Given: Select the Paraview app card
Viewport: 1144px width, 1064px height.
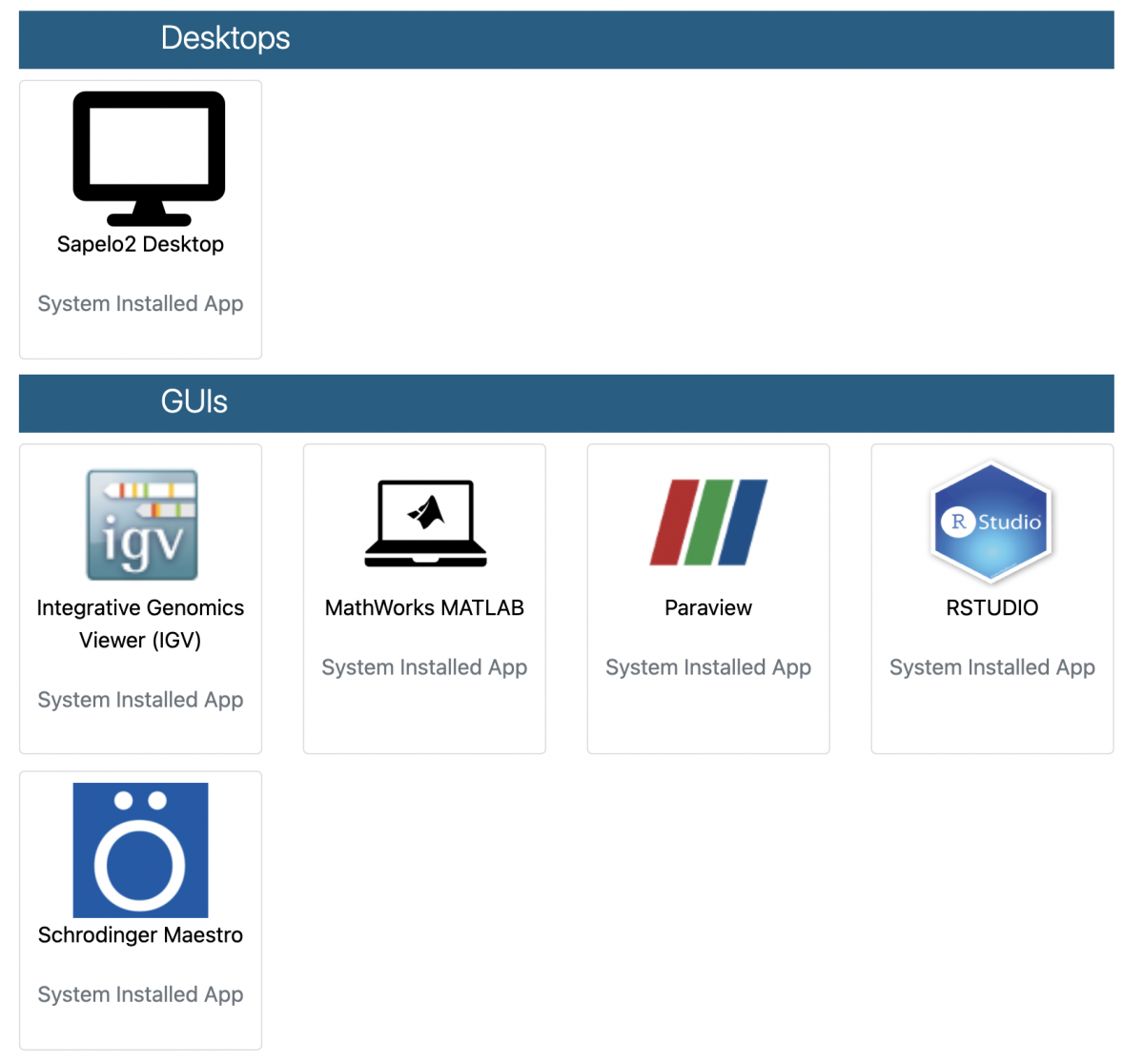Looking at the screenshot, I should pos(707,598).
